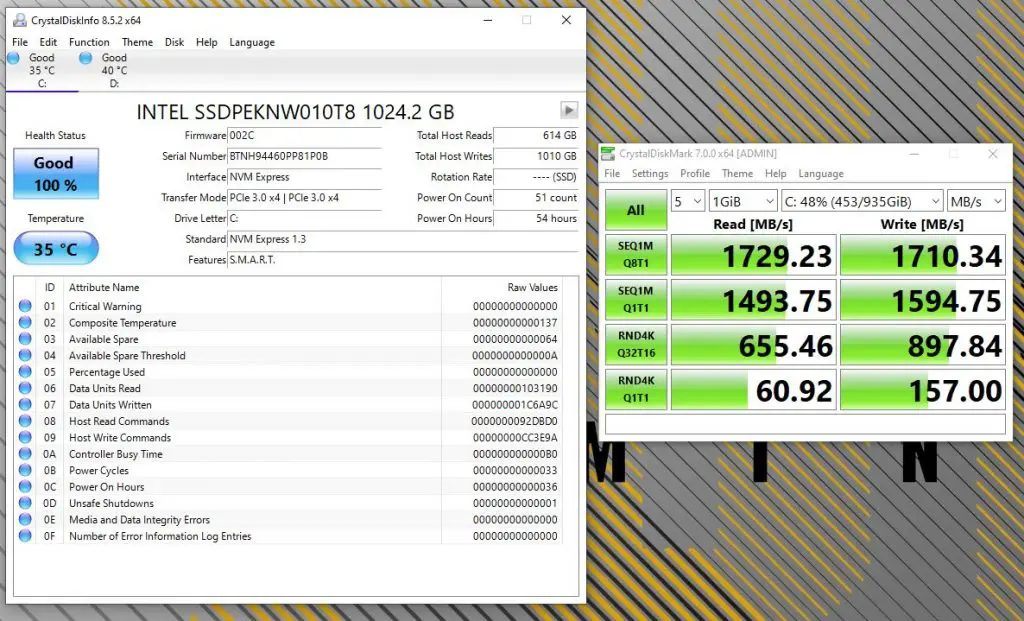Open the Theme menu in CrystalDiskMark
This screenshot has width=1024, height=621.
tap(737, 173)
